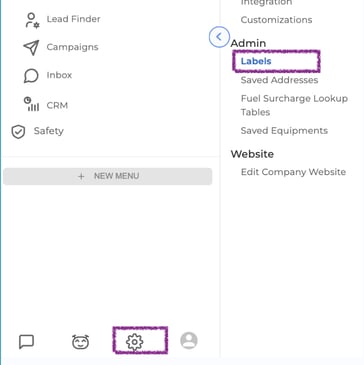
Task: Click the Campaigns paper plane icon
Action: point(31,47)
